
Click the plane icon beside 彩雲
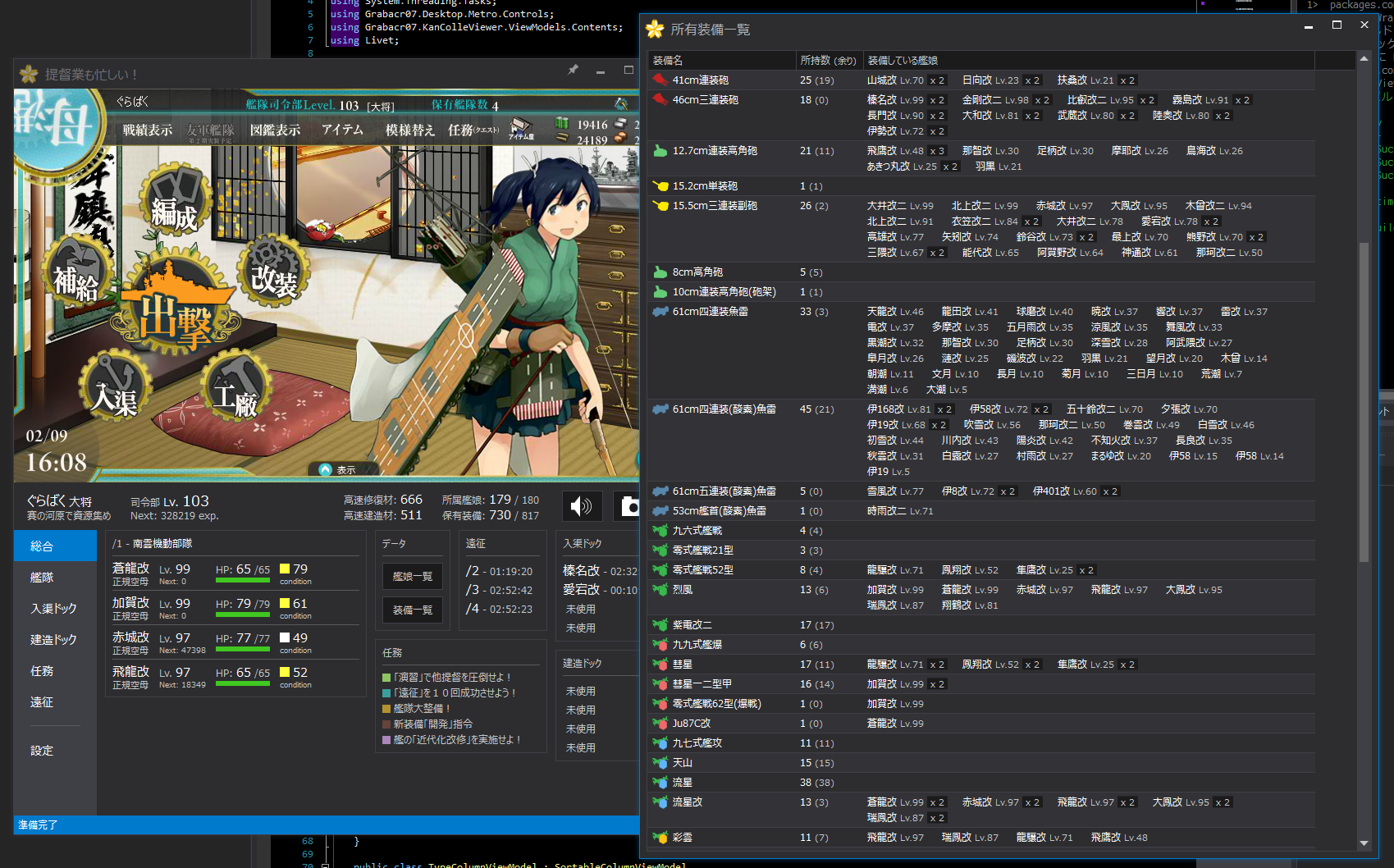[660, 838]
